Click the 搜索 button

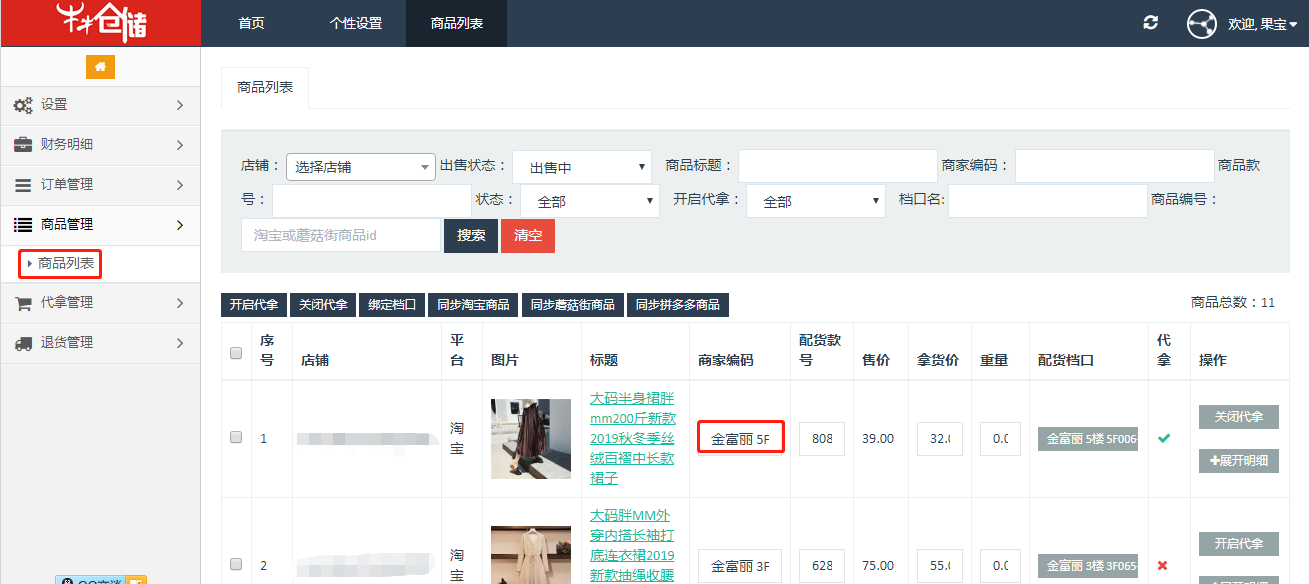(x=471, y=235)
